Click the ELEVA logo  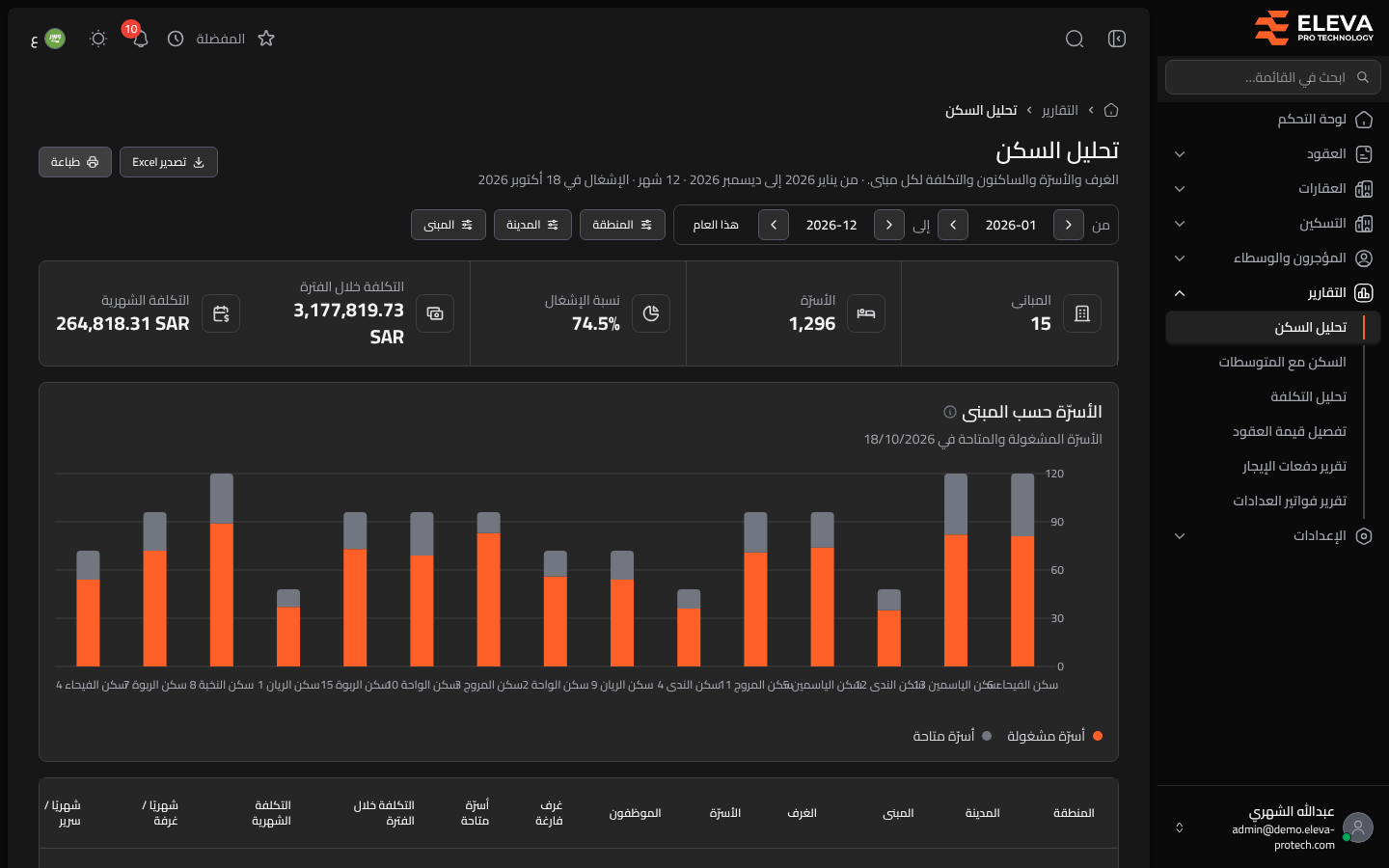(x=1314, y=27)
